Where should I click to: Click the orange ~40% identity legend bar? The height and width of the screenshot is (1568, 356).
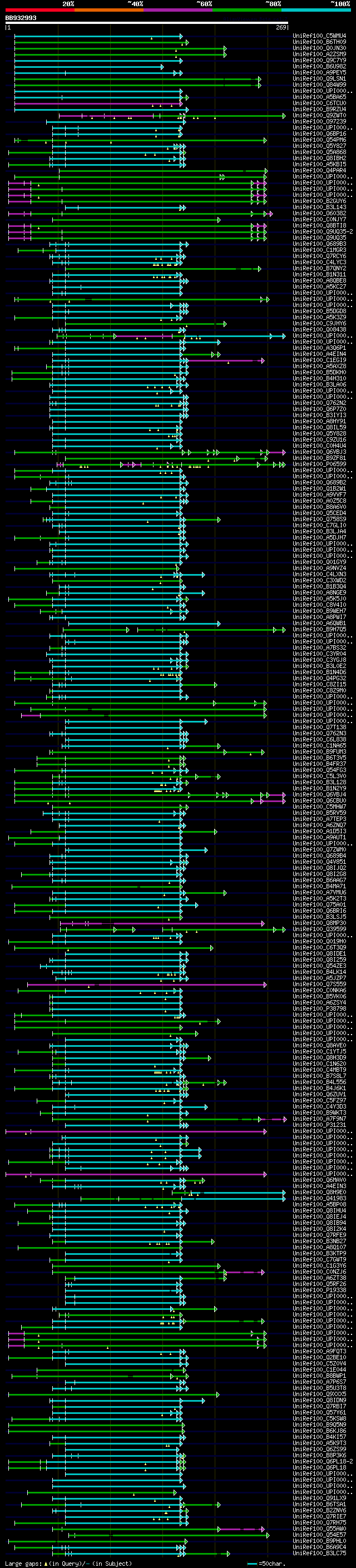(x=109, y=10)
